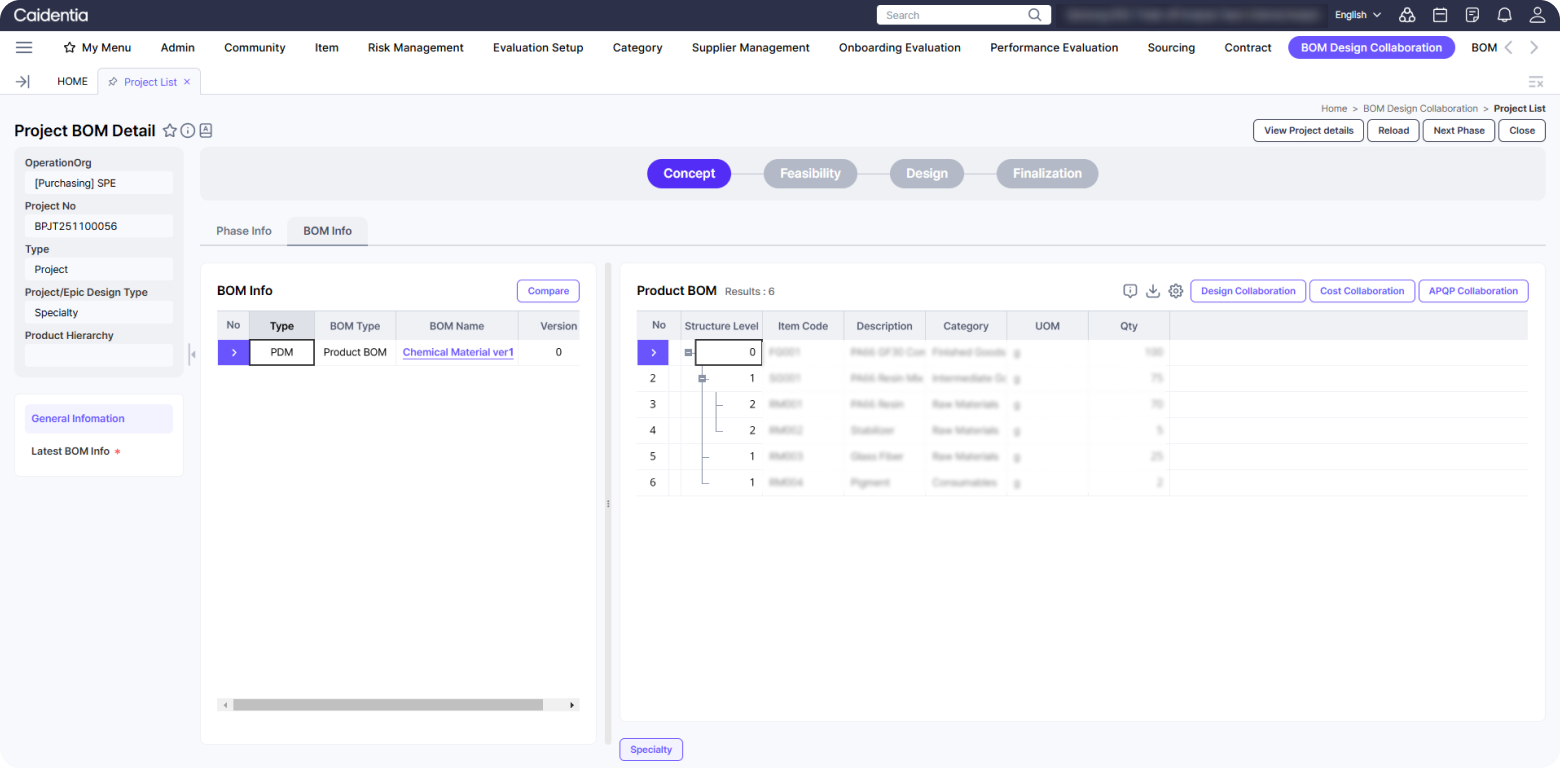
Task: Download the Product BOM grid data
Action: click(1153, 291)
